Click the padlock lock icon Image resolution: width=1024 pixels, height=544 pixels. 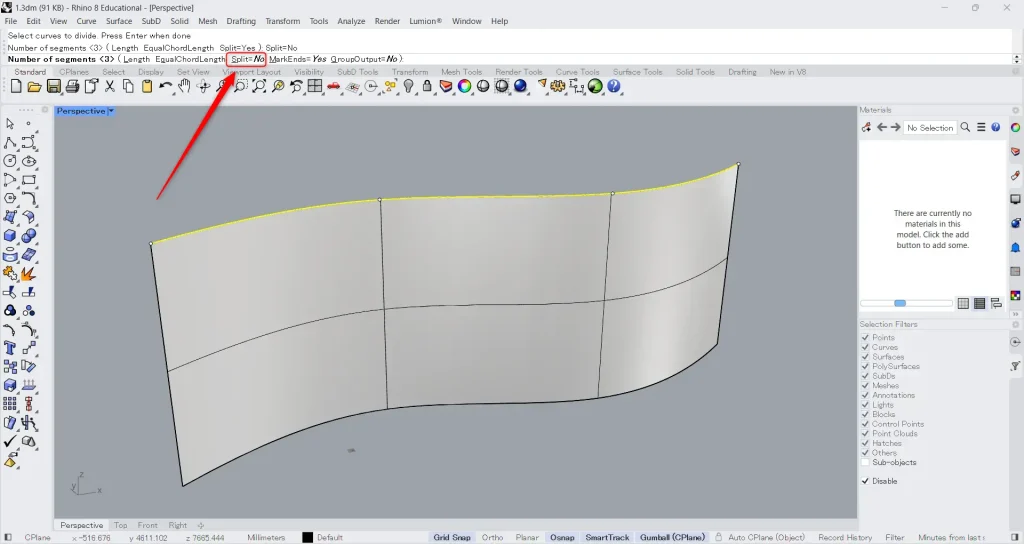coord(427,86)
